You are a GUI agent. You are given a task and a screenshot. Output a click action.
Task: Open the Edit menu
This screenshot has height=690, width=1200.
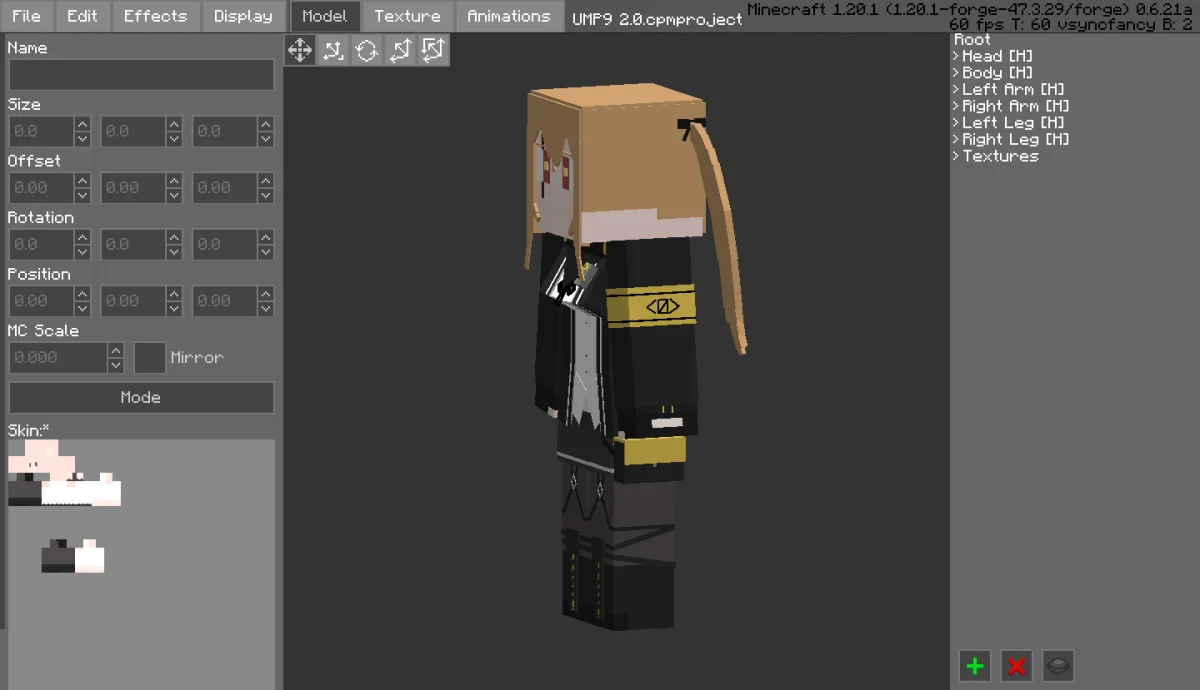coord(82,16)
